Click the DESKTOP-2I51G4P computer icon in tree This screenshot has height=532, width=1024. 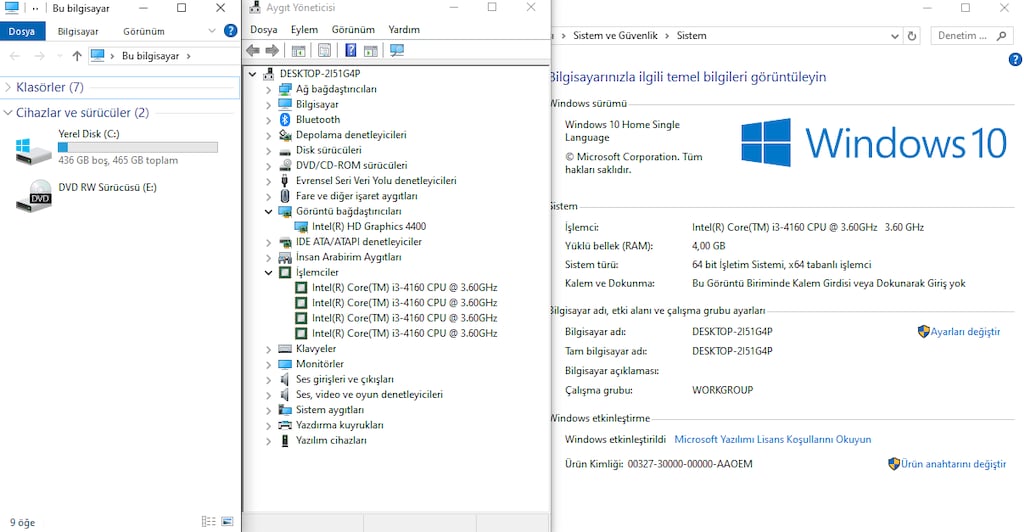[268, 74]
